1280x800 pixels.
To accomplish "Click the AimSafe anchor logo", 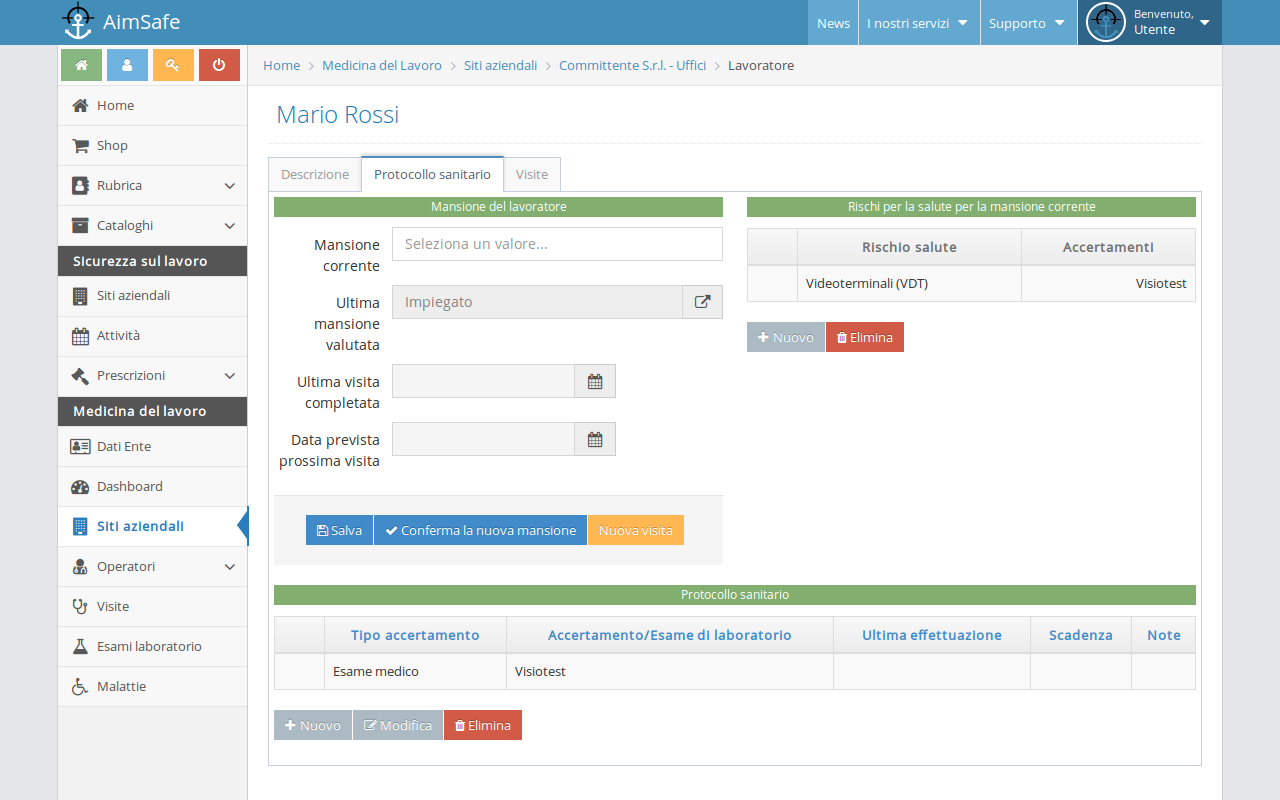I will 78,21.
